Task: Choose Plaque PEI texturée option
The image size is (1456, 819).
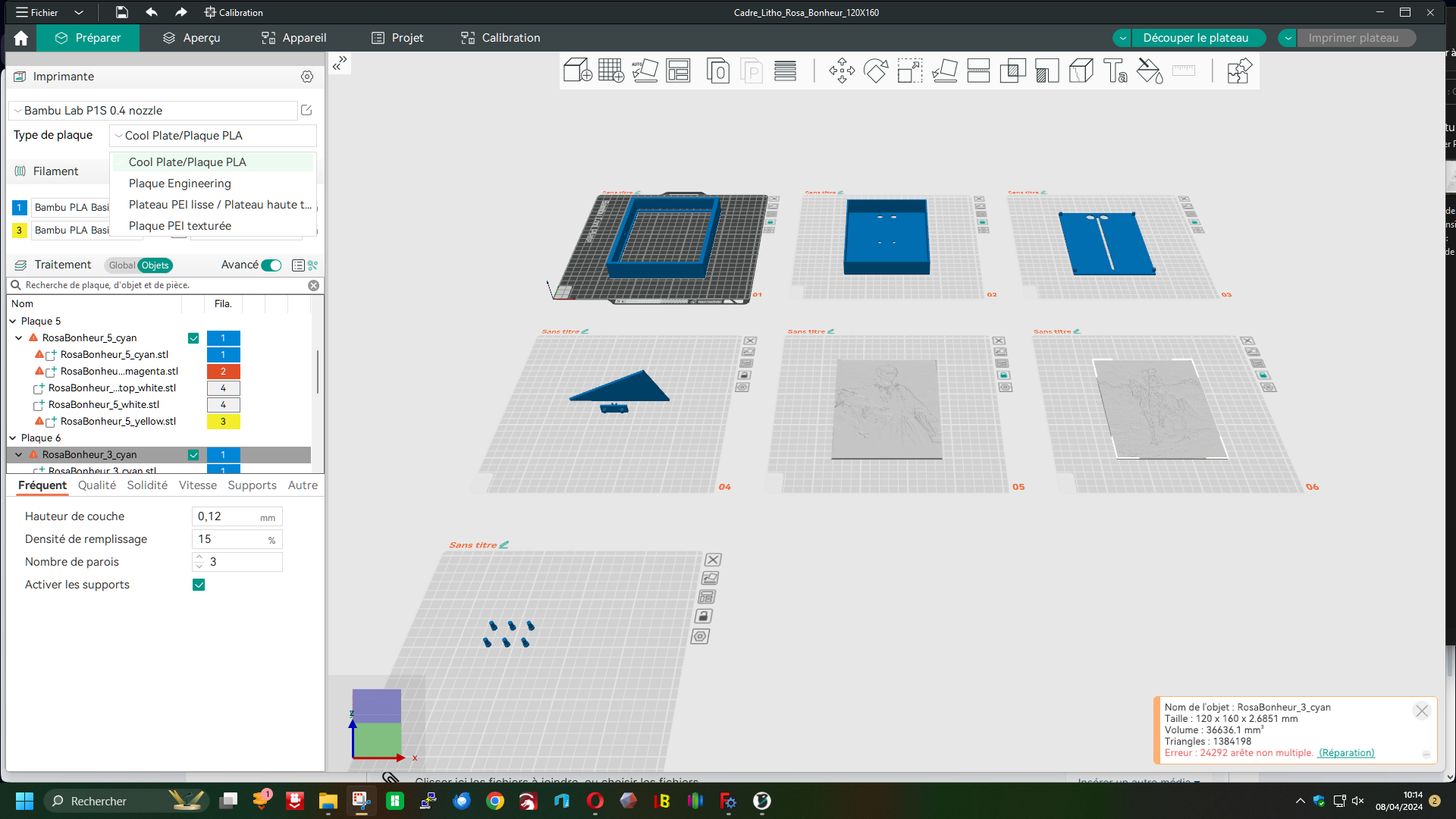Action: coord(180,226)
